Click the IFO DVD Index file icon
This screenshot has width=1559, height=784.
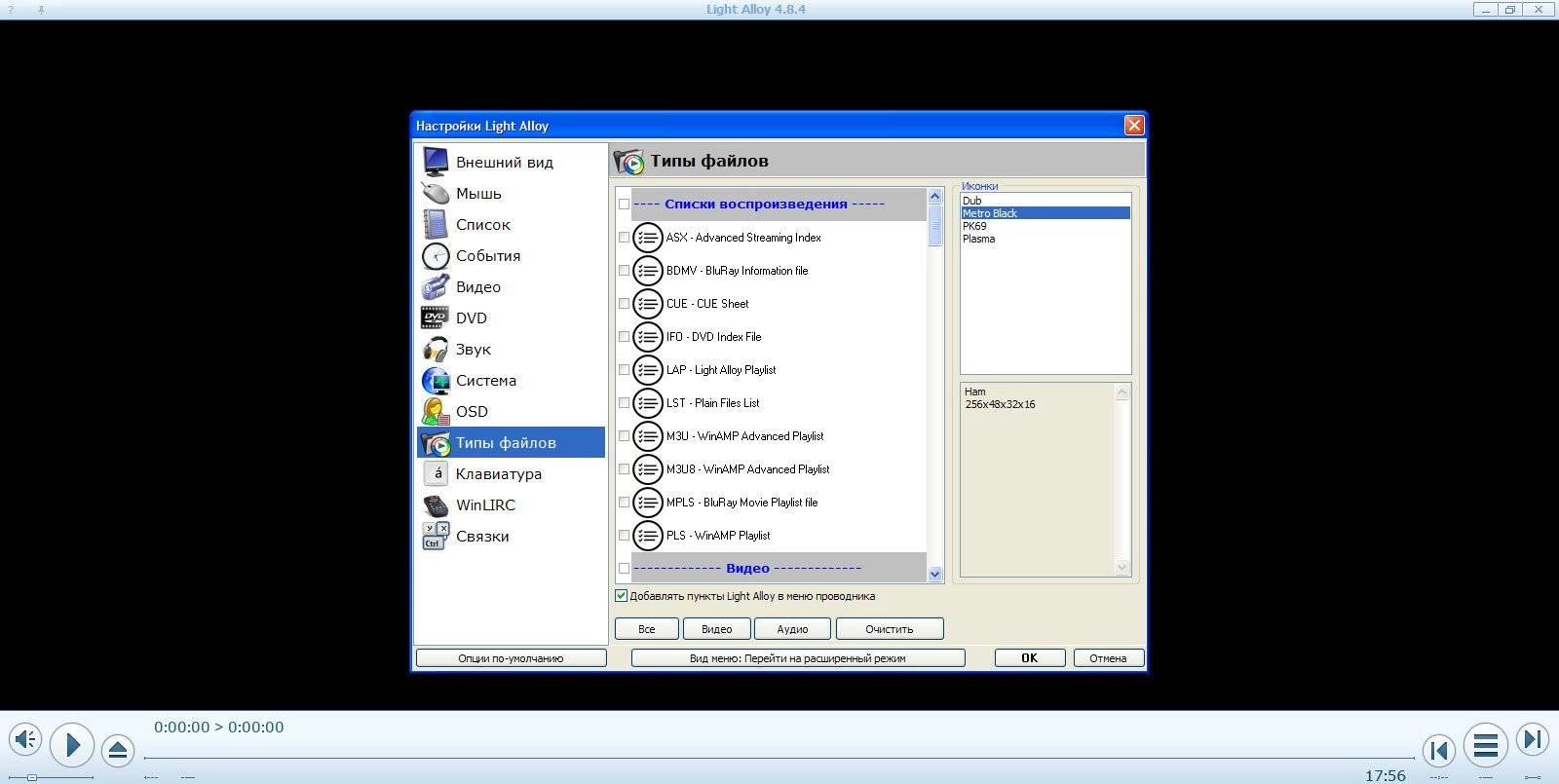tap(648, 337)
